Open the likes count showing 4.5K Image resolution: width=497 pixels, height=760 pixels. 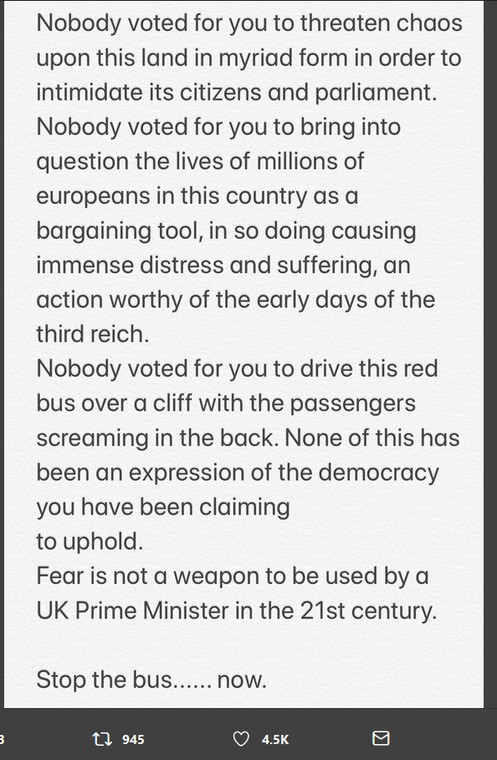pyautogui.click(x=275, y=740)
